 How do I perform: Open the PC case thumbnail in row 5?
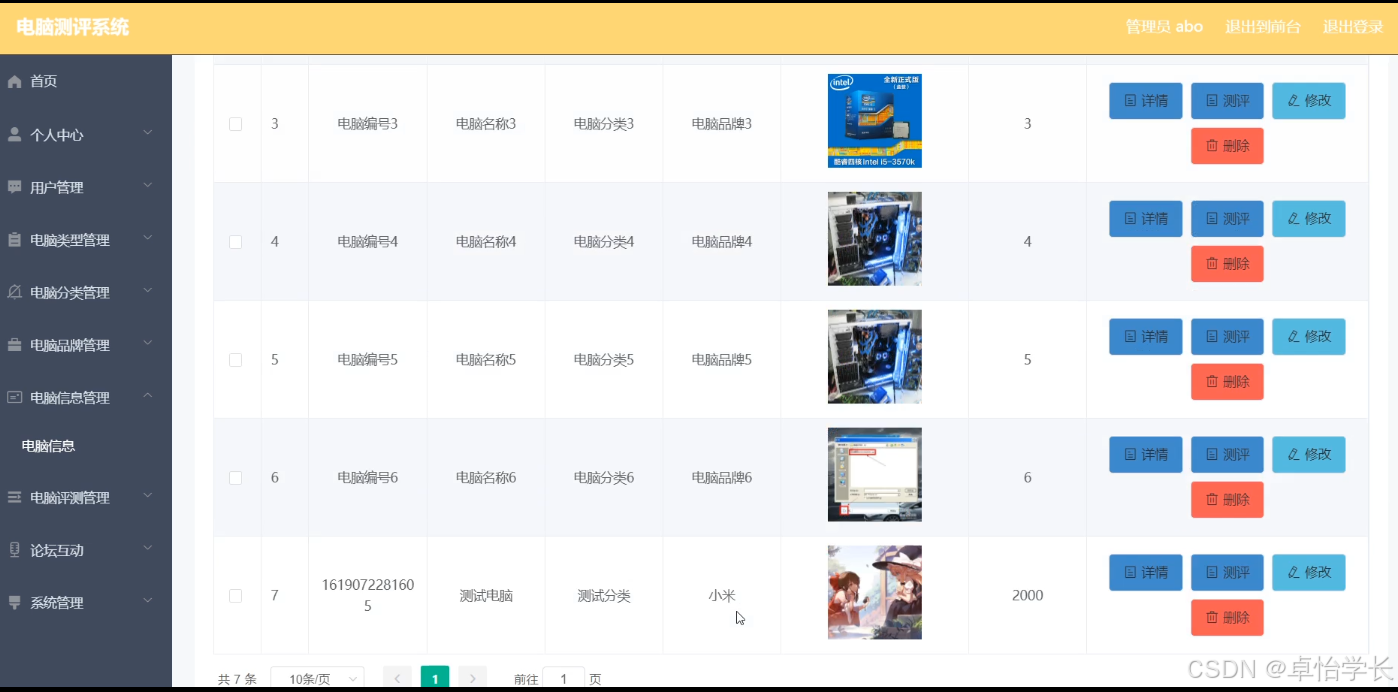point(875,357)
